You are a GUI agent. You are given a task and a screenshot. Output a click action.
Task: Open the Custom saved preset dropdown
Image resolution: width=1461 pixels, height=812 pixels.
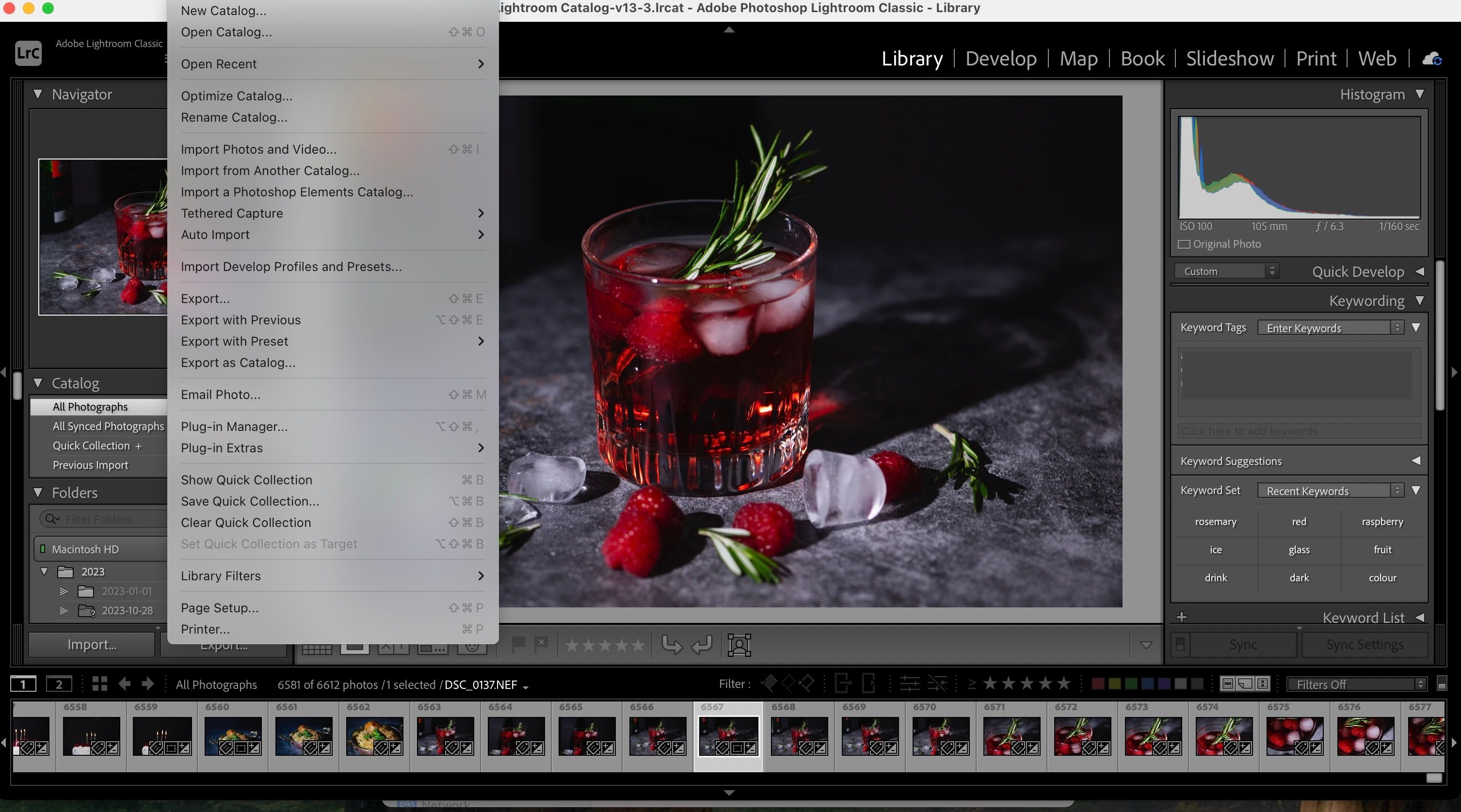[x=1226, y=271]
